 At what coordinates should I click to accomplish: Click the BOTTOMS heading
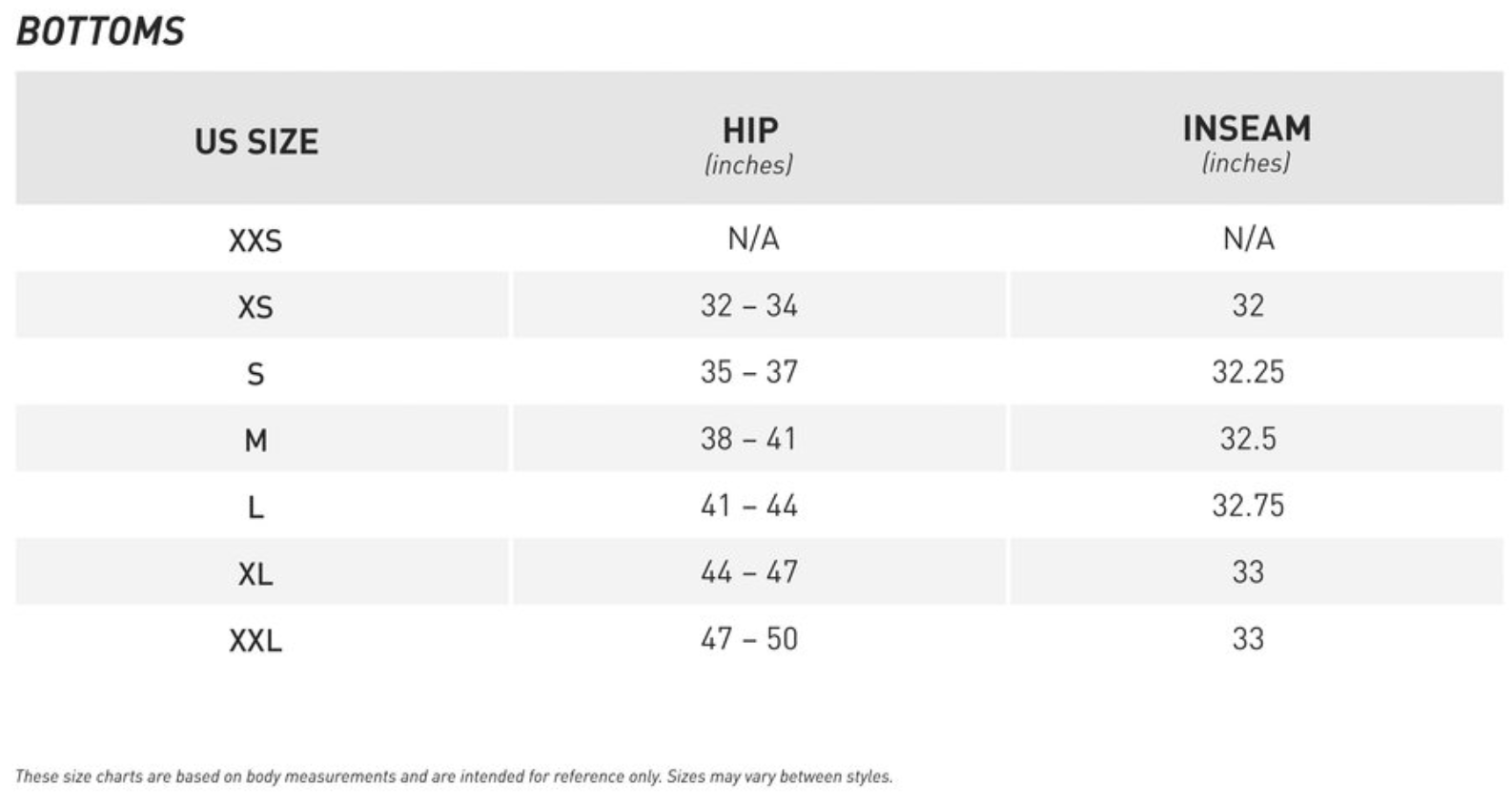click(x=101, y=32)
